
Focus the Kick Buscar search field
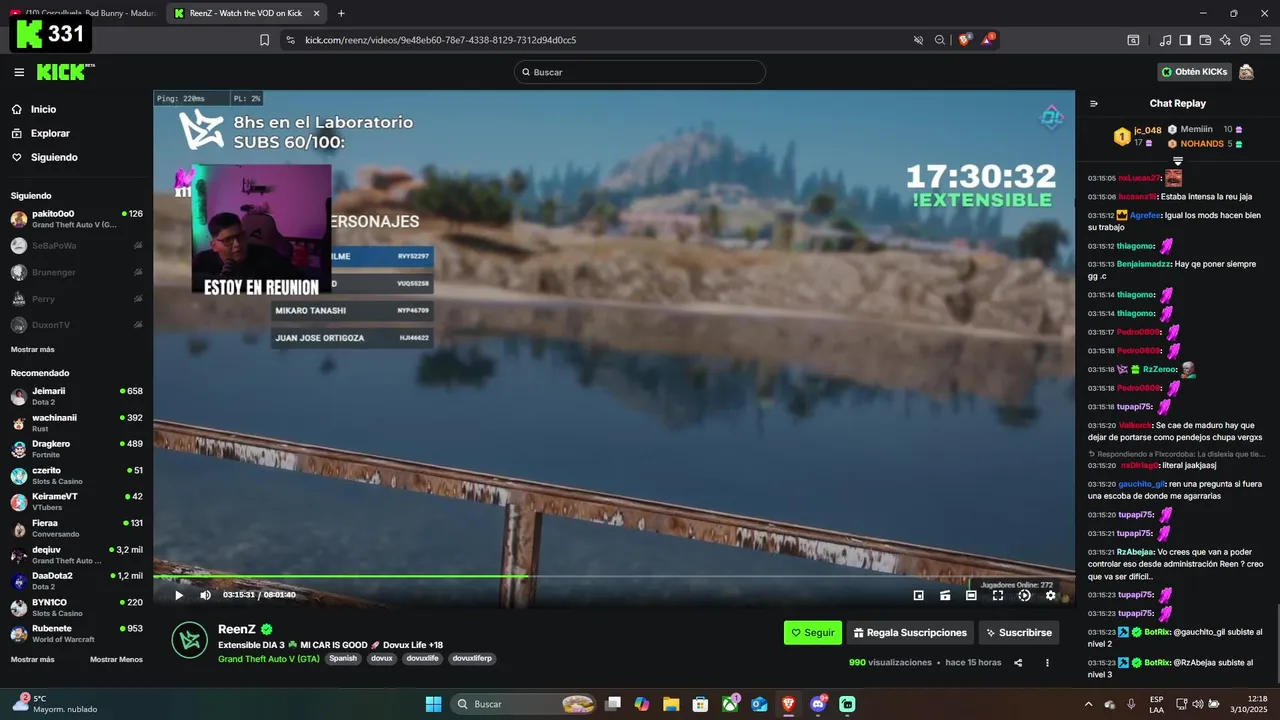pyautogui.click(x=640, y=72)
